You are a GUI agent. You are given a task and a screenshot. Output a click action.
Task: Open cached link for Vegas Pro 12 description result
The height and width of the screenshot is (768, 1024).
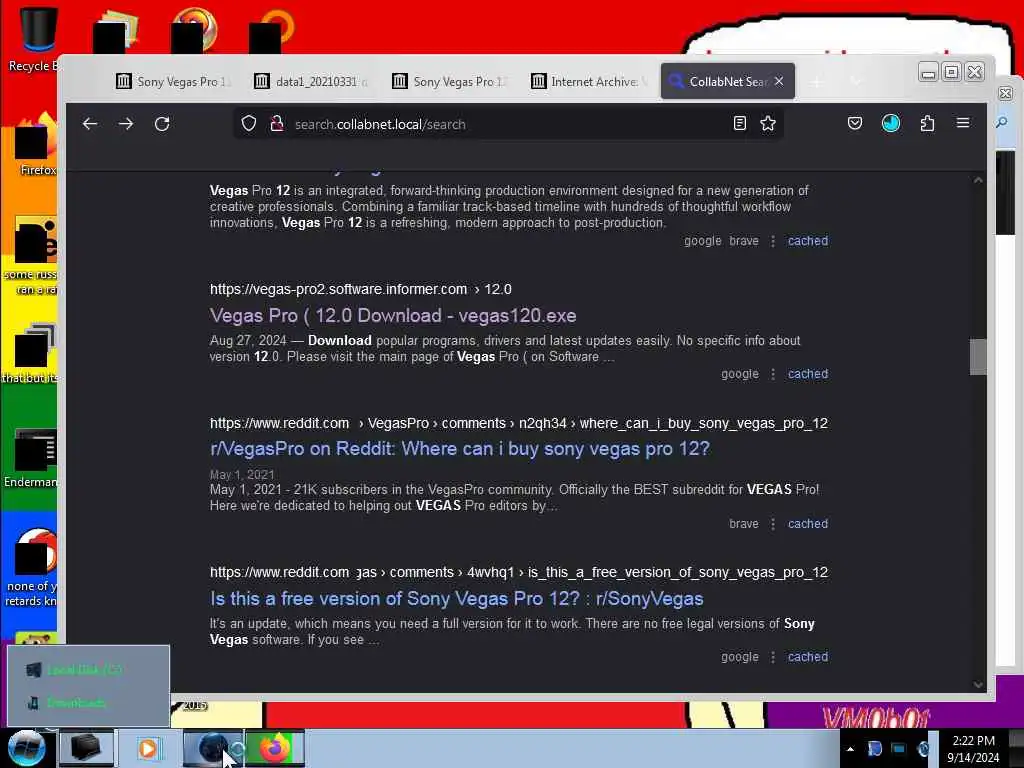(x=808, y=241)
